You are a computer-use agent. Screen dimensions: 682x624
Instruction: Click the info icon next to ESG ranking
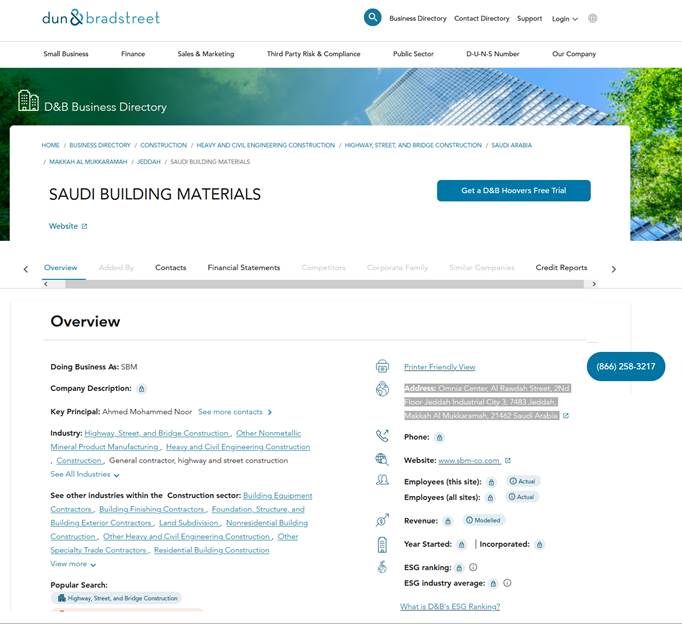pos(473,567)
